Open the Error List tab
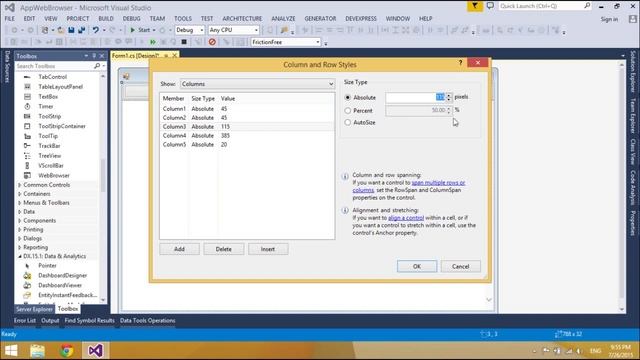The image size is (640, 360). (x=25, y=321)
